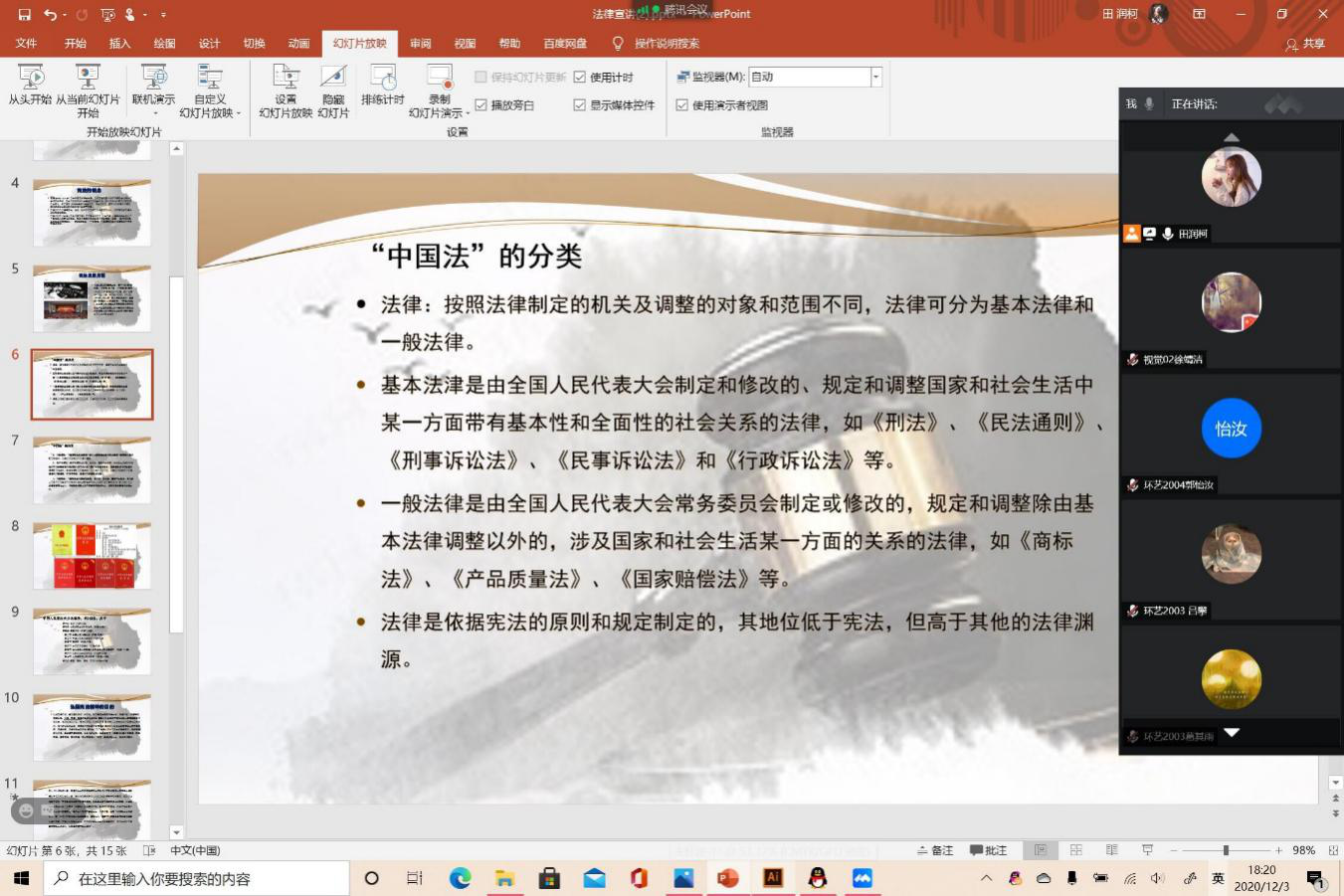Select slide 8 thumbnail in slide panel

tap(93, 556)
